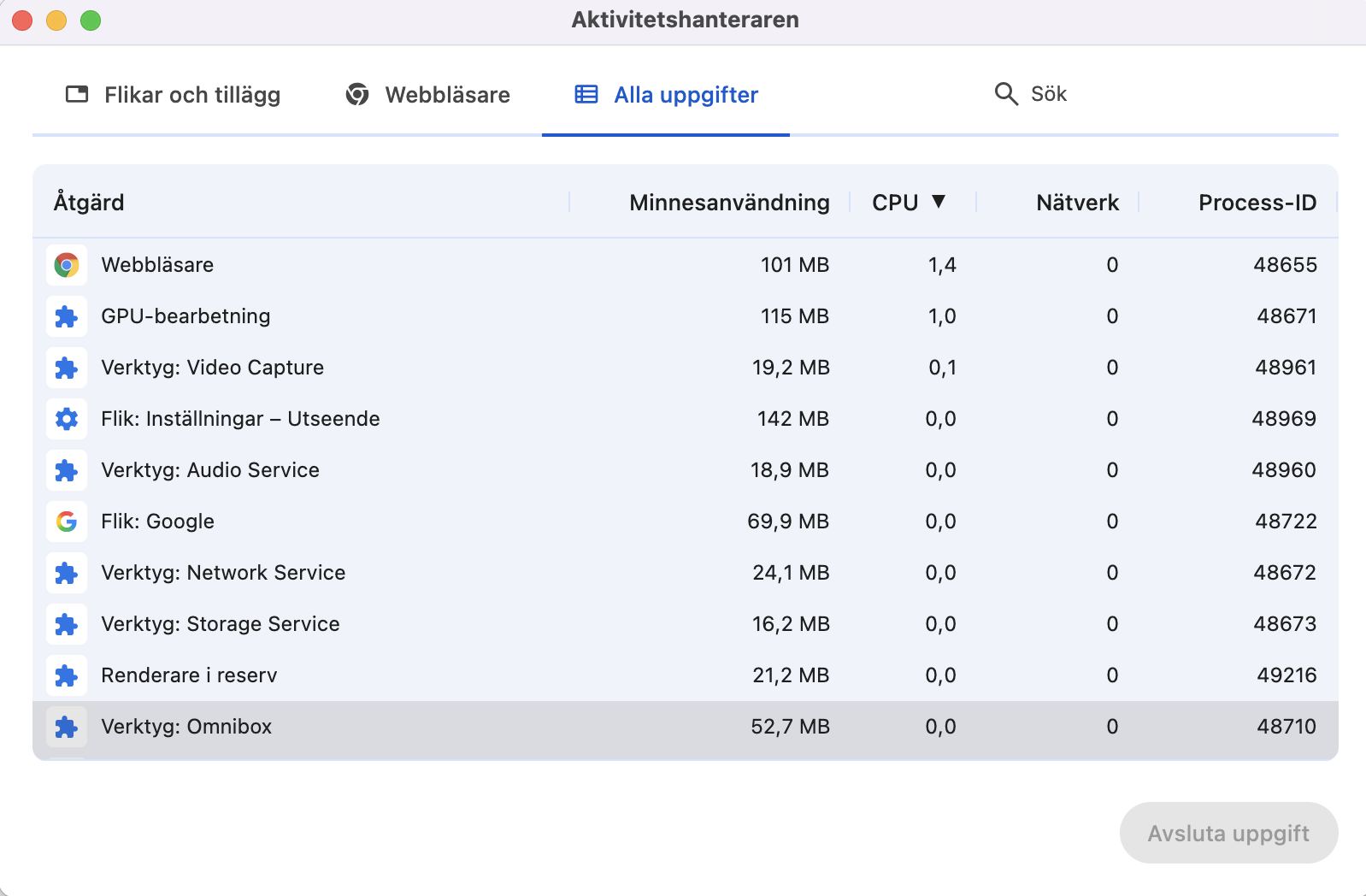1366x896 pixels.
Task: Select the Verktyg: Audio Service row name
Action: tap(210, 470)
